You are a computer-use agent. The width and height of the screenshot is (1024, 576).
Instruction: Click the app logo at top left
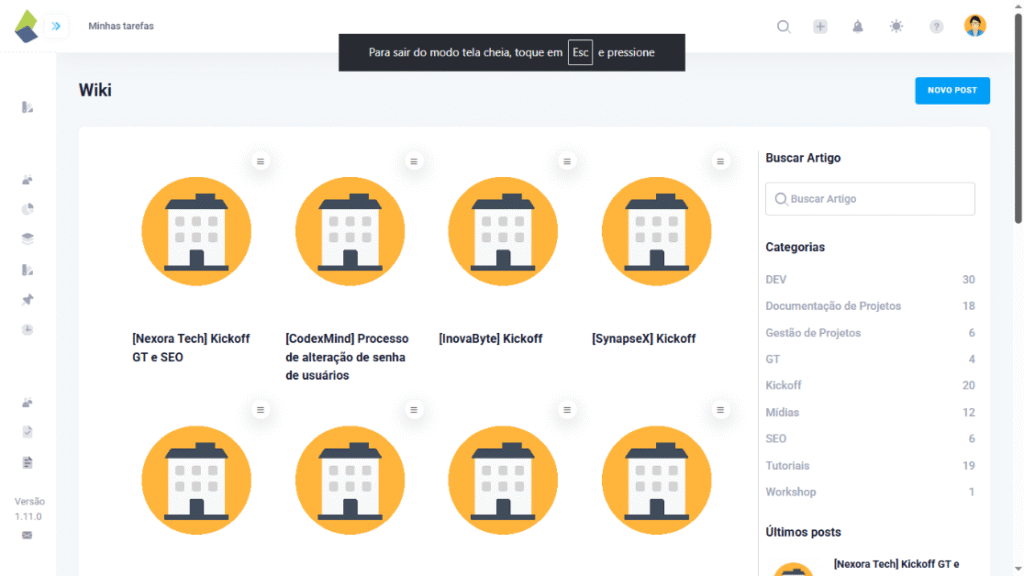tap(26, 26)
